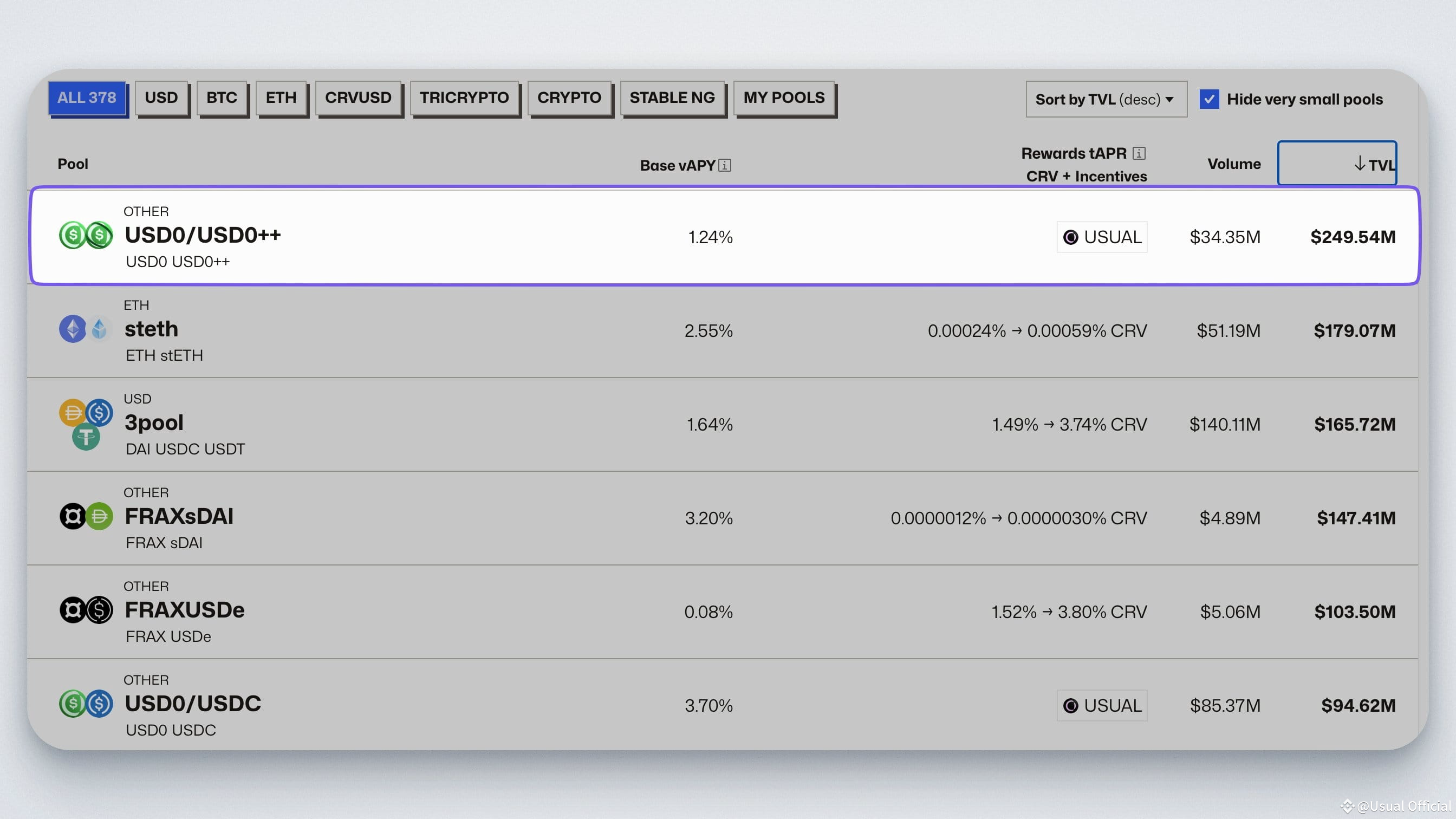Click the TVL column sort arrow
The image size is (1456, 819).
(x=1359, y=165)
